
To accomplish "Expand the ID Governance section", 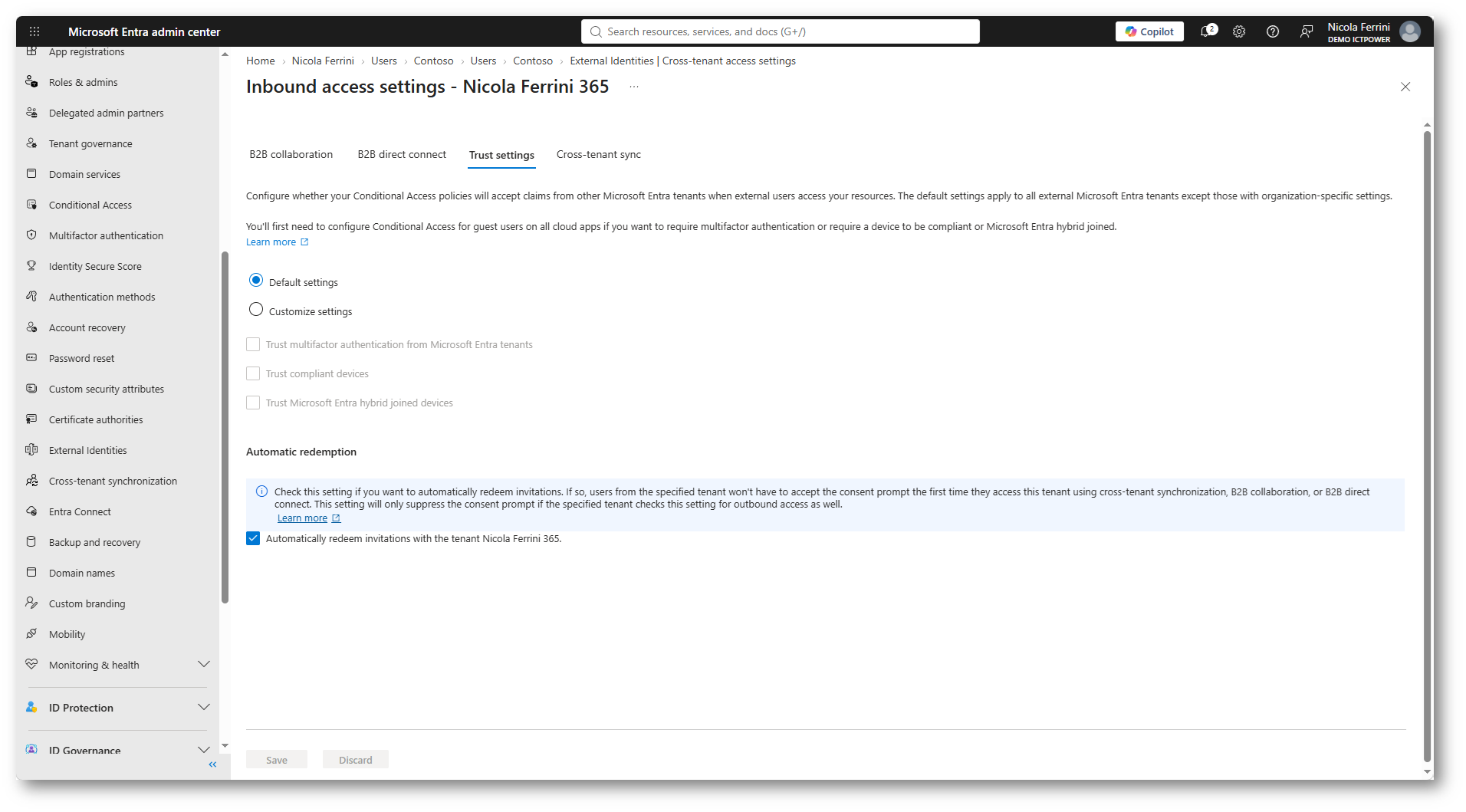I will [204, 750].
